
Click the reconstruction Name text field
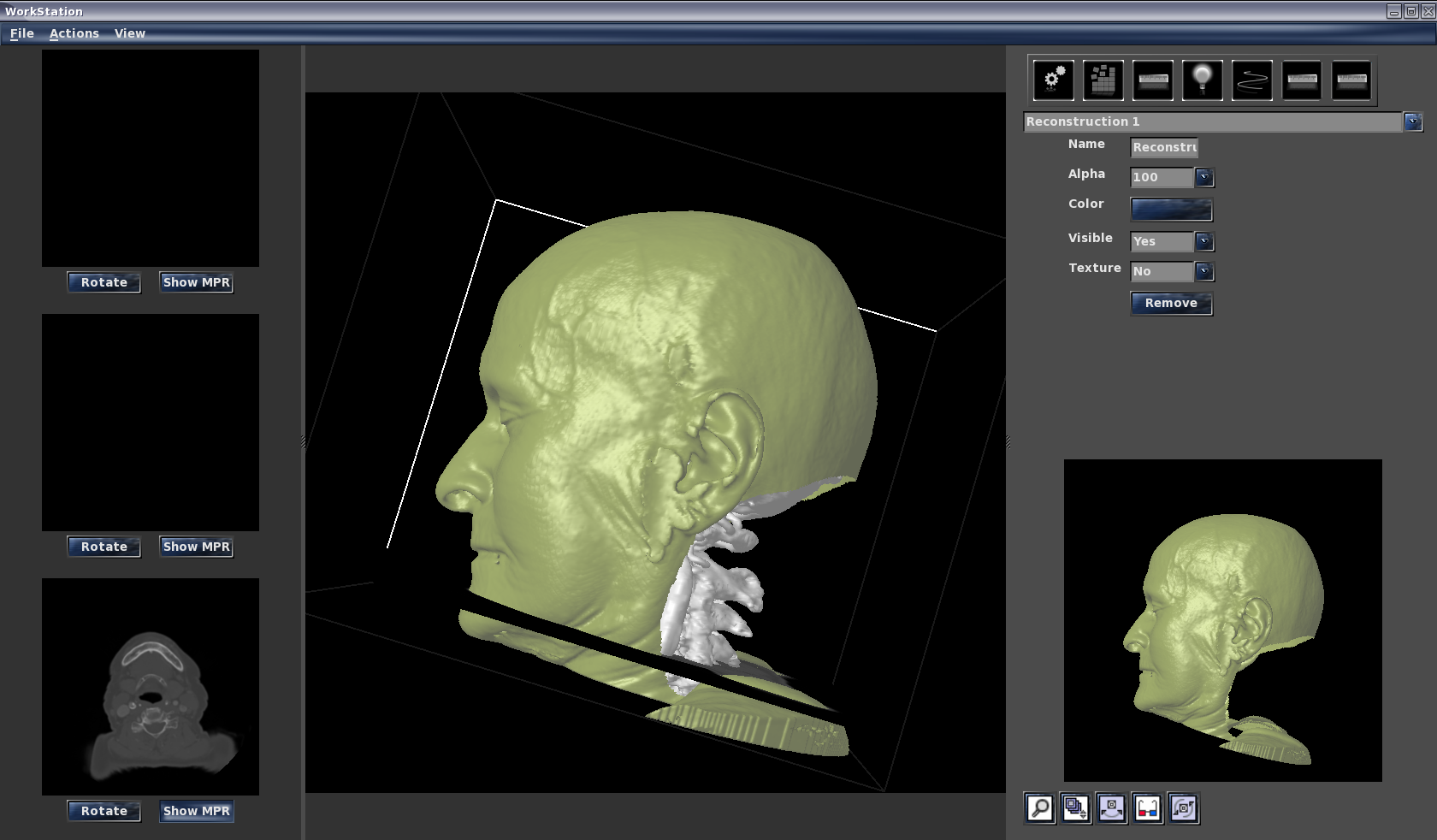coord(1164,147)
